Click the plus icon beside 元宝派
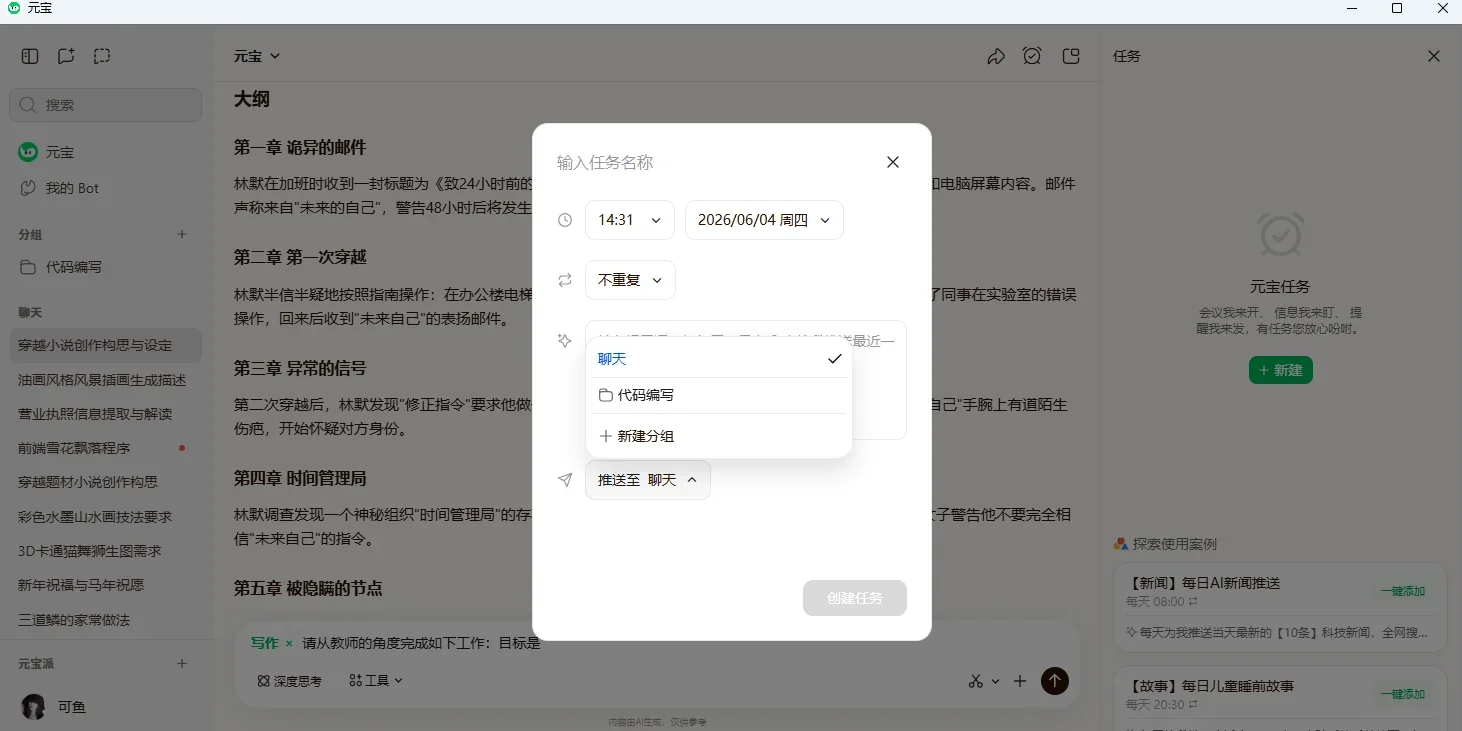Image resolution: width=1462 pixels, height=731 pixels. click(182, 663)
